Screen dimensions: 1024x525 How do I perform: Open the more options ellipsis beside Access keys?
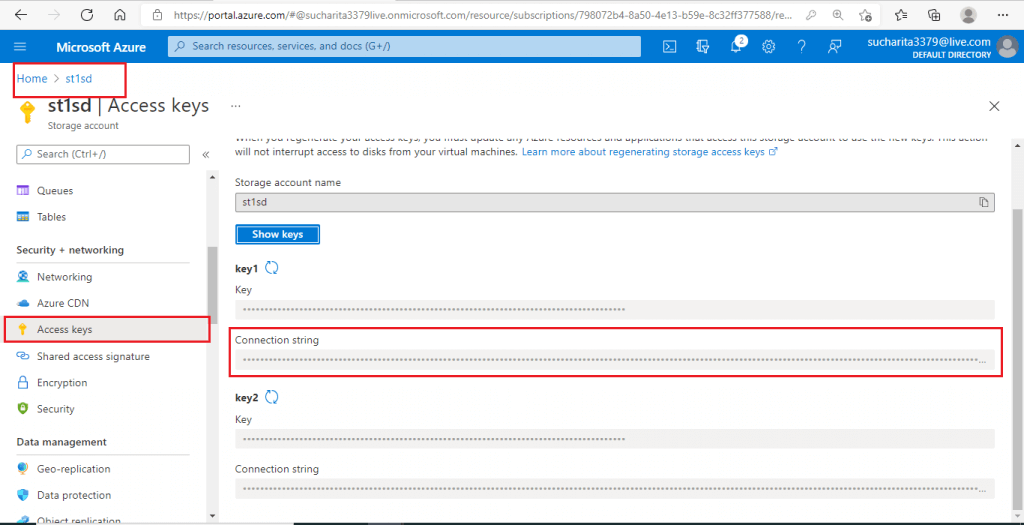tap(236, 105)
